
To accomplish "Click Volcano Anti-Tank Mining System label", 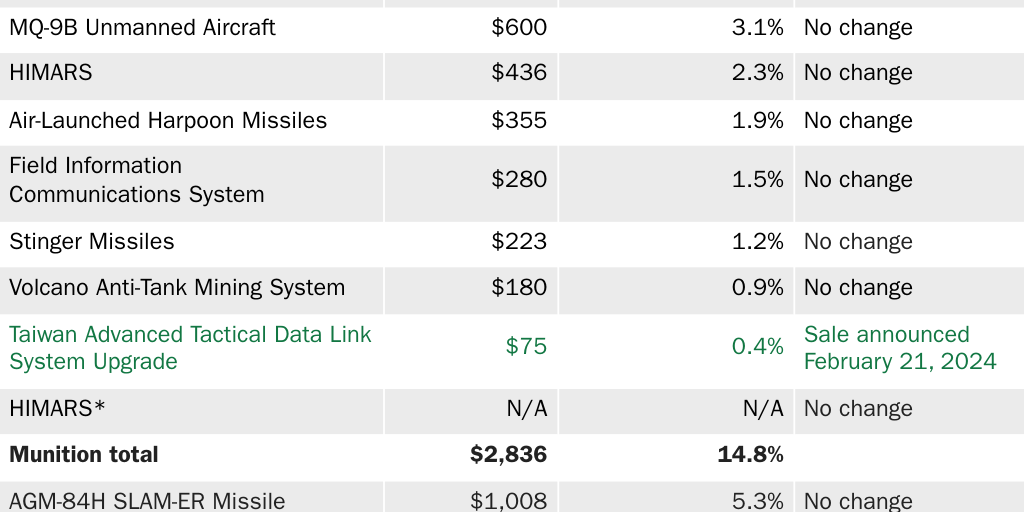I will pos(177,288).
